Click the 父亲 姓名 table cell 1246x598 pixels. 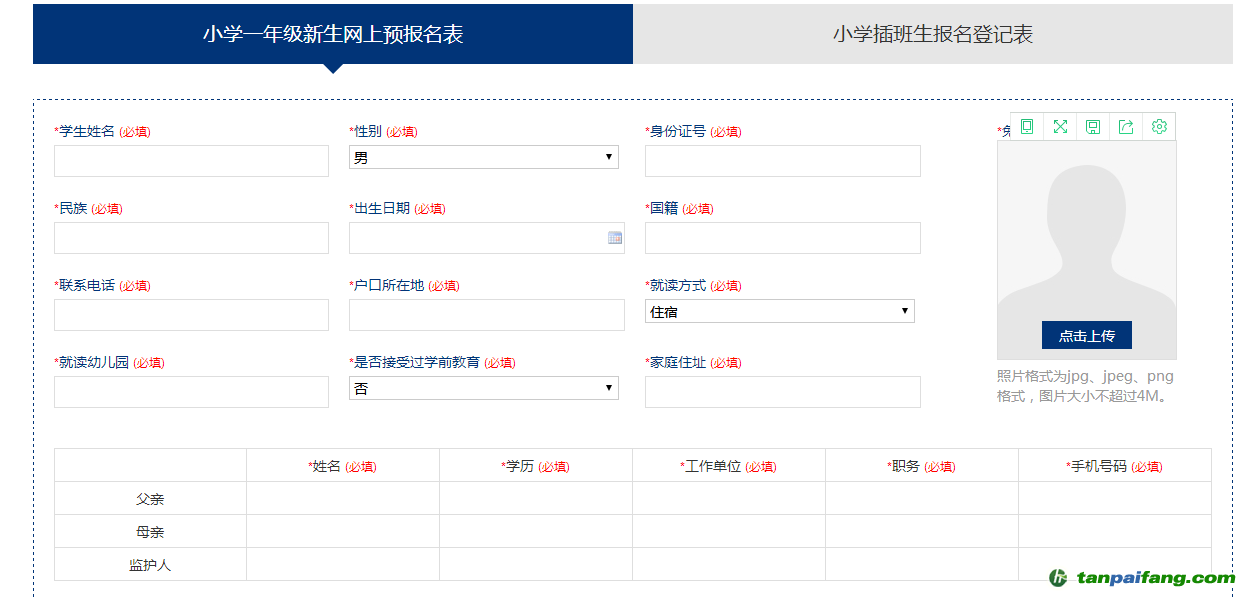(x=342, y=499)
